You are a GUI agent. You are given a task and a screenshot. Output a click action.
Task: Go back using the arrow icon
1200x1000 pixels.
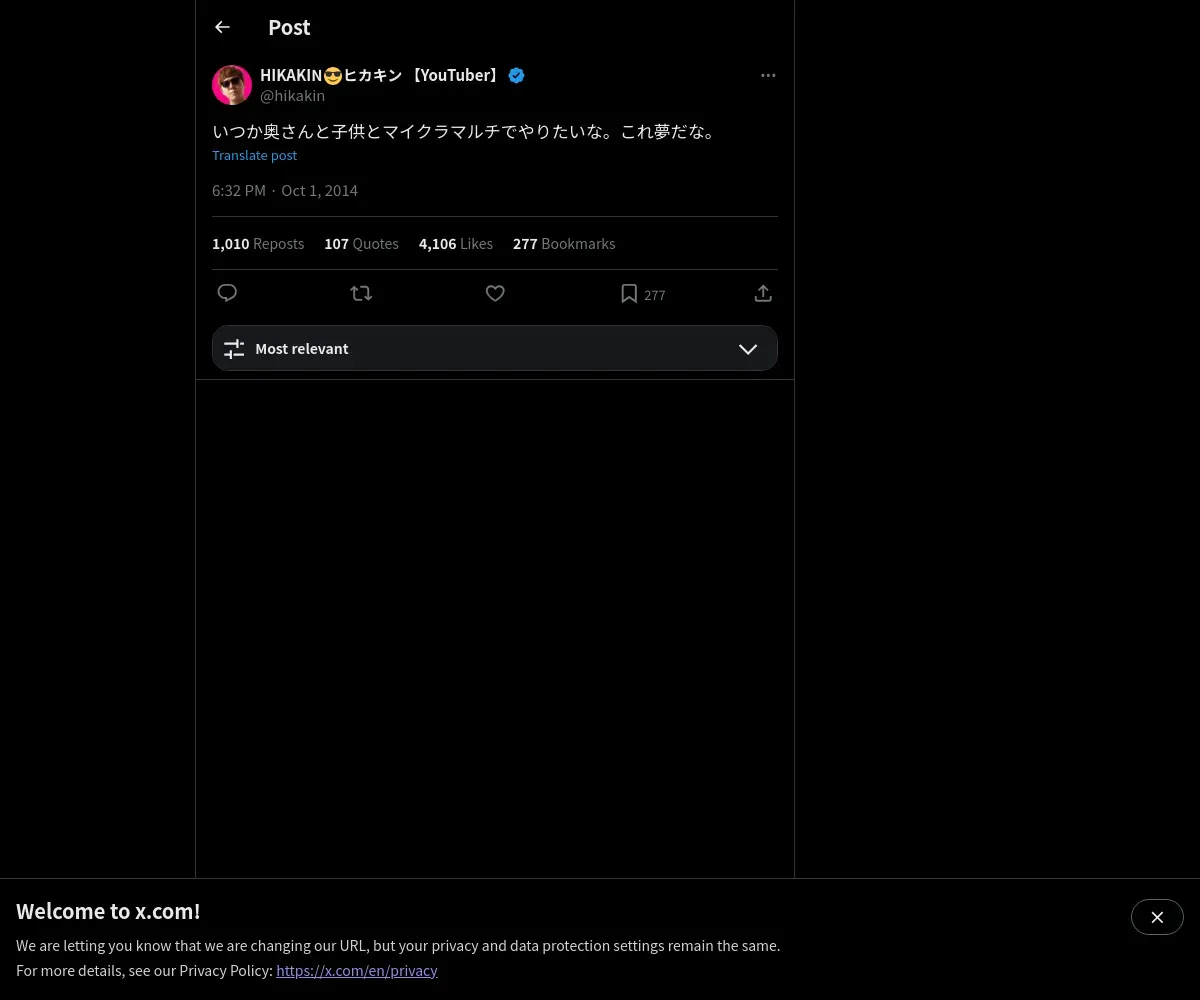222,27
